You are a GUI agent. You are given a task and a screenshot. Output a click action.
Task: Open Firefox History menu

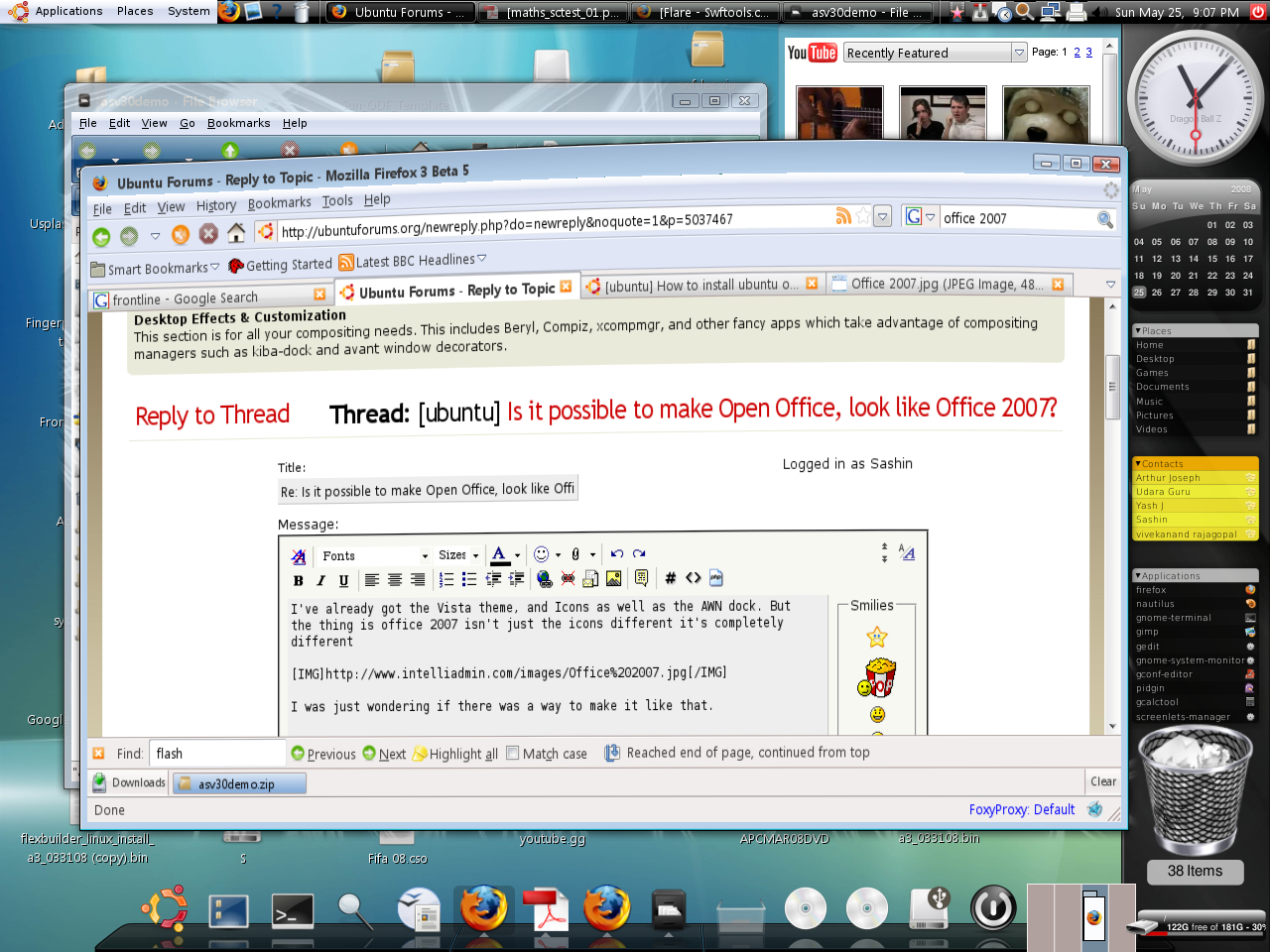point(216,205)
